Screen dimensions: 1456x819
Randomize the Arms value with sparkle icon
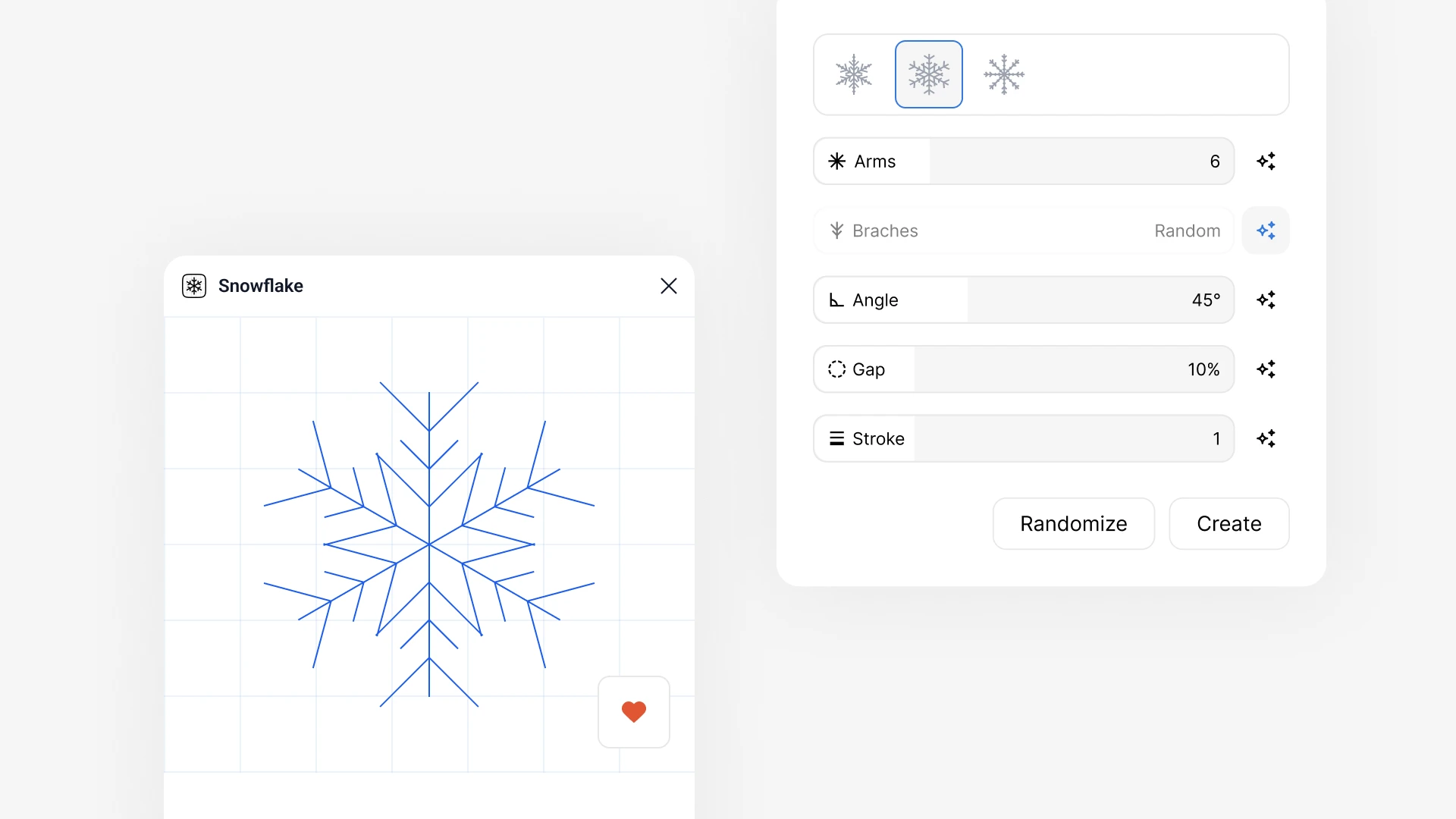[1266, 162]
